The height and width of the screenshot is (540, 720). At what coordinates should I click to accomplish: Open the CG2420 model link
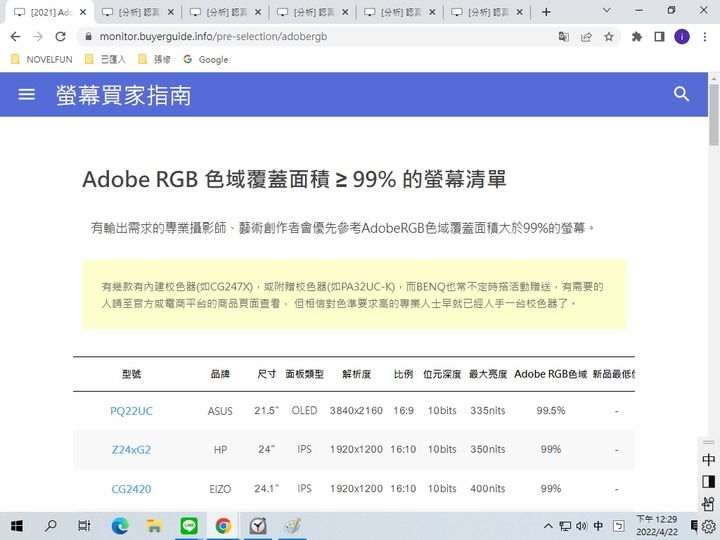coord(131,489)
